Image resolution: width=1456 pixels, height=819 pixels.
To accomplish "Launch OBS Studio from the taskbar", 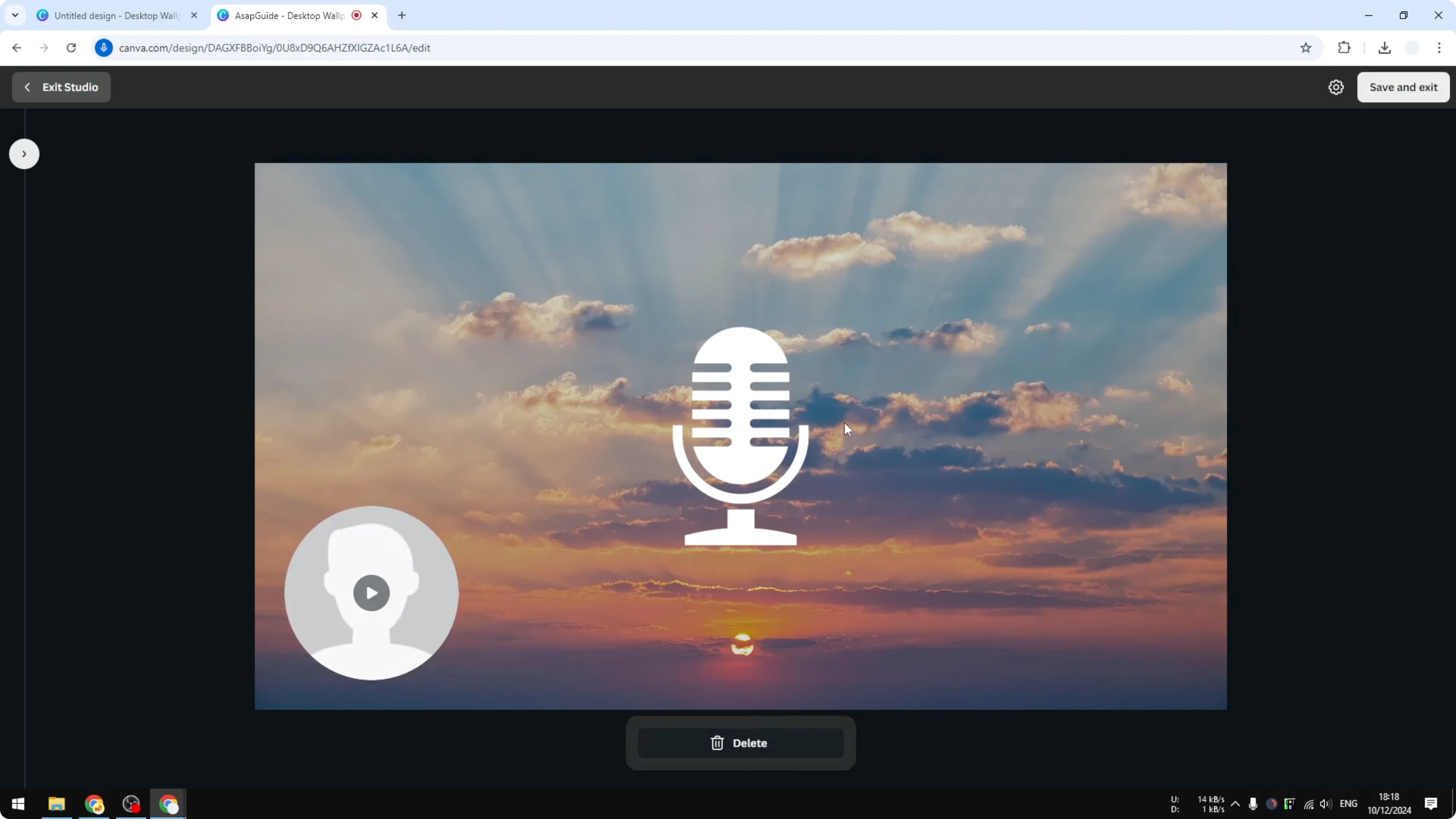I will [x=131, y=804].
